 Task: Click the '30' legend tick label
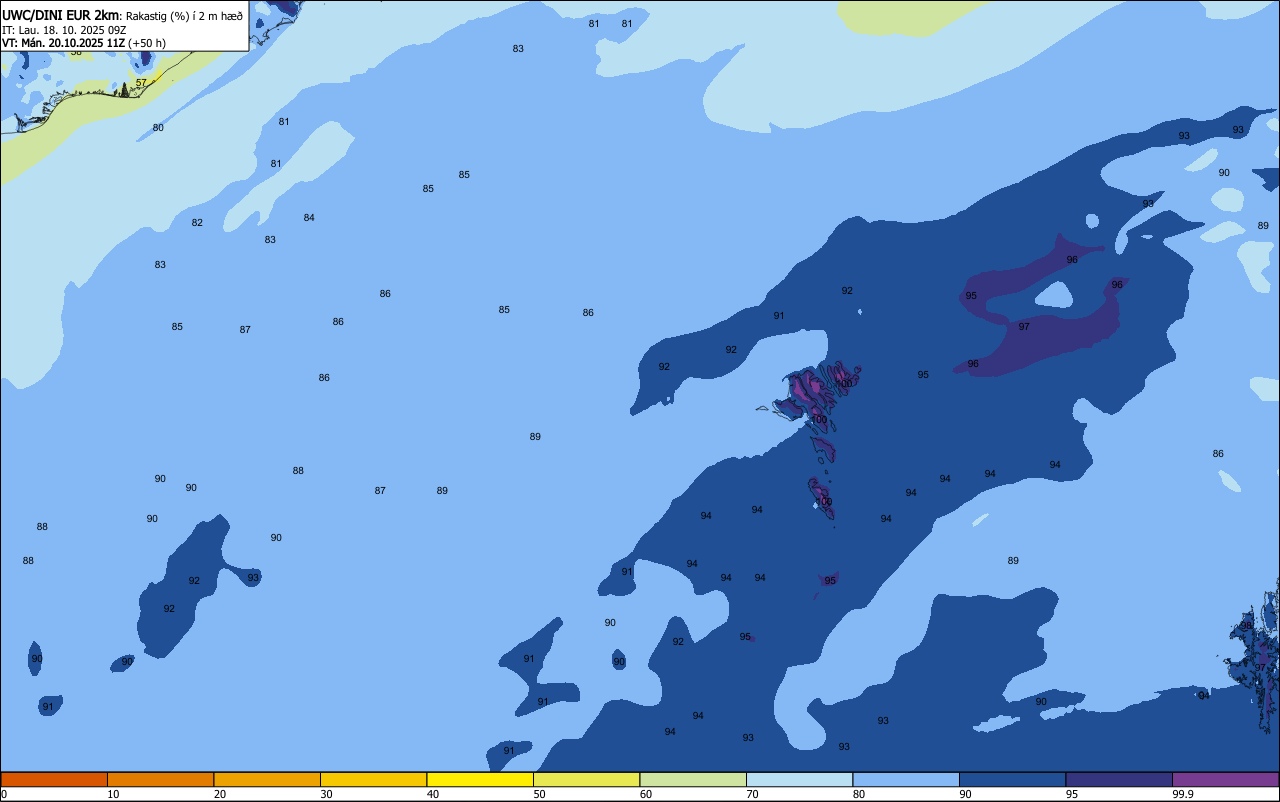pyautogui.click(x=326, y=794)
